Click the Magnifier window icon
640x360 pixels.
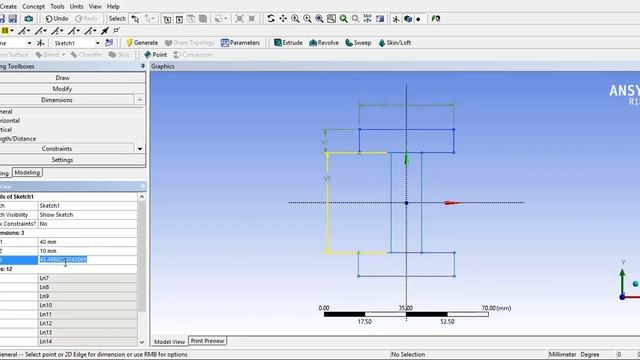331,18
